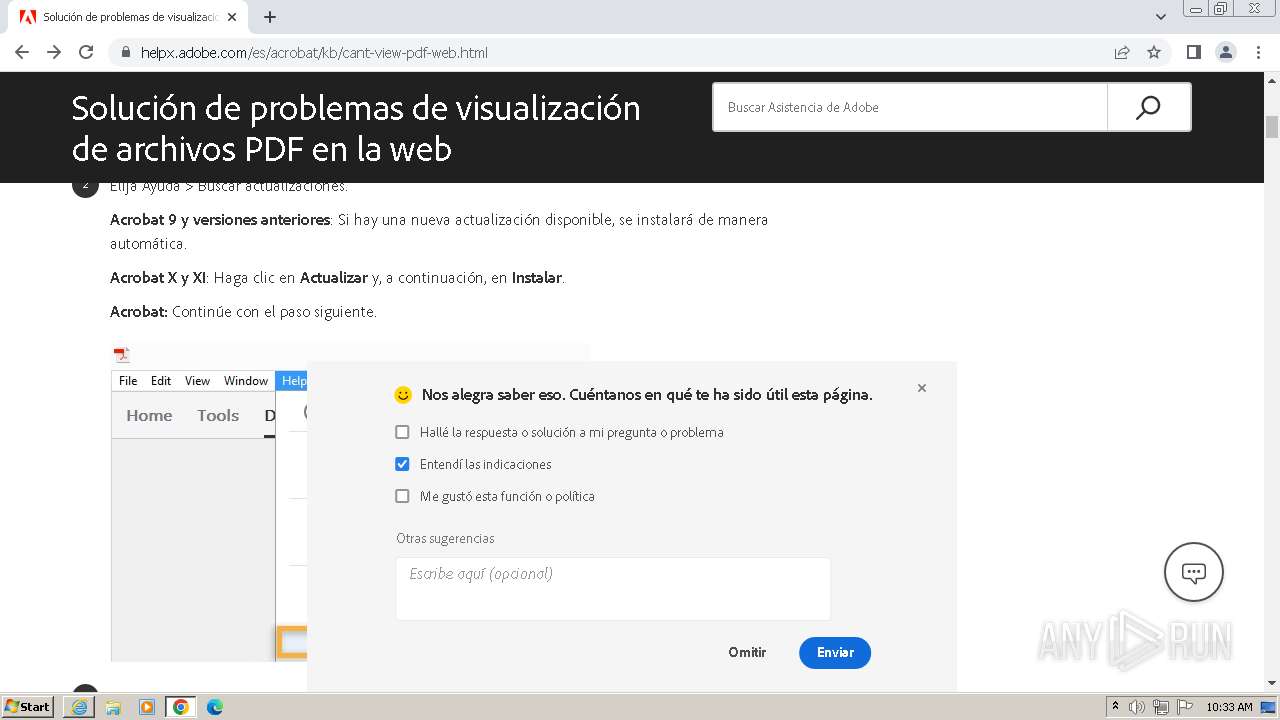
Task: Uncheck Entendí las indicaciones
Action: click(402, 464)
